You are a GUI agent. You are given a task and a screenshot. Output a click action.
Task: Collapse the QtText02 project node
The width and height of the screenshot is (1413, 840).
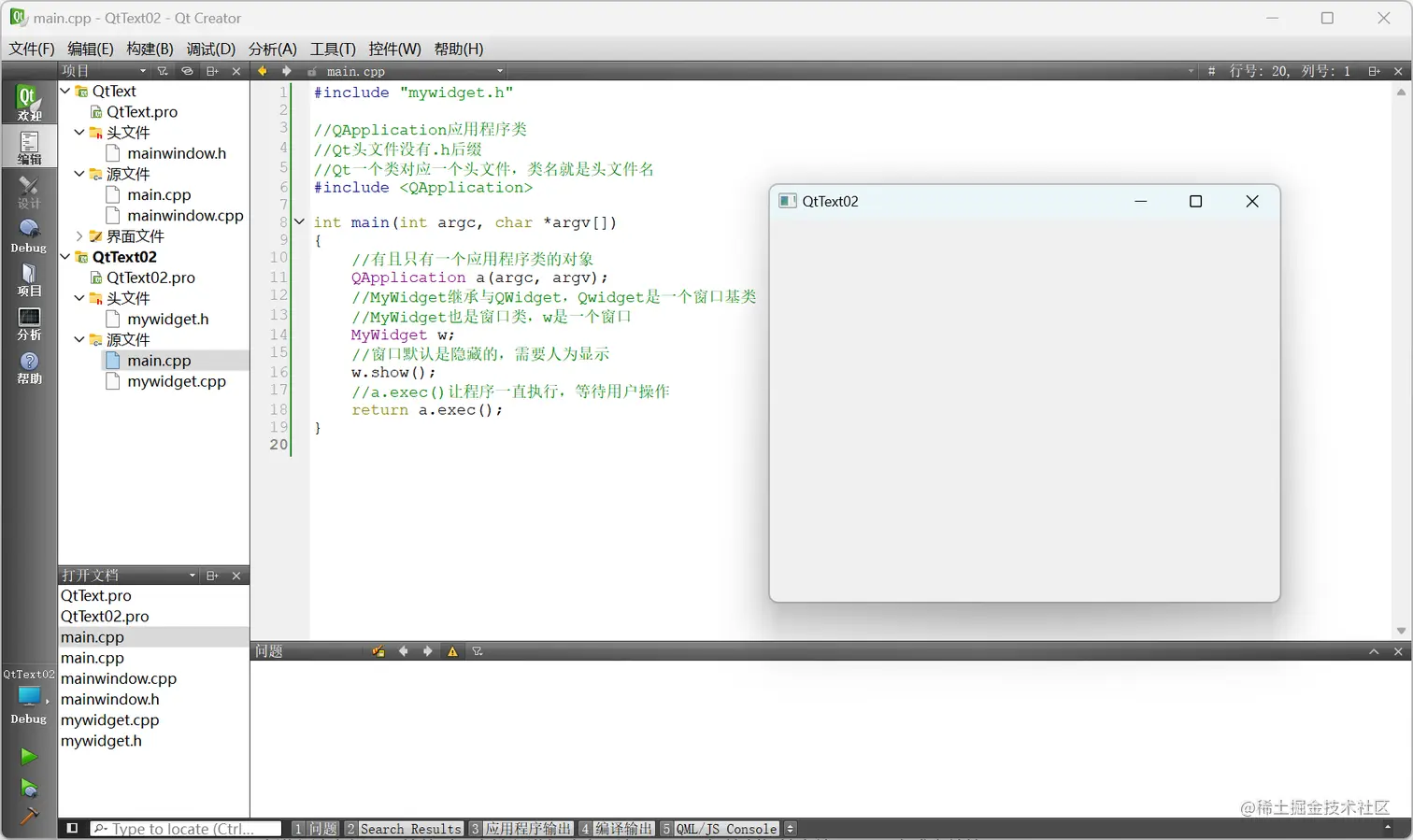[65, 257]
